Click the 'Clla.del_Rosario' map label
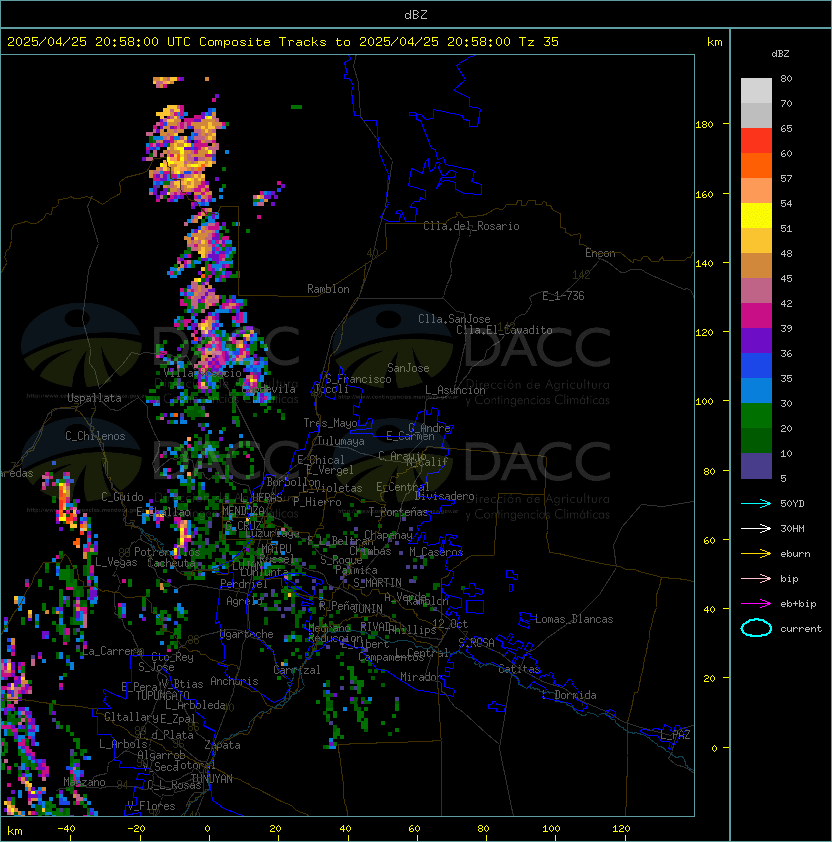This screenshot has width=832, height=842. 471,226
